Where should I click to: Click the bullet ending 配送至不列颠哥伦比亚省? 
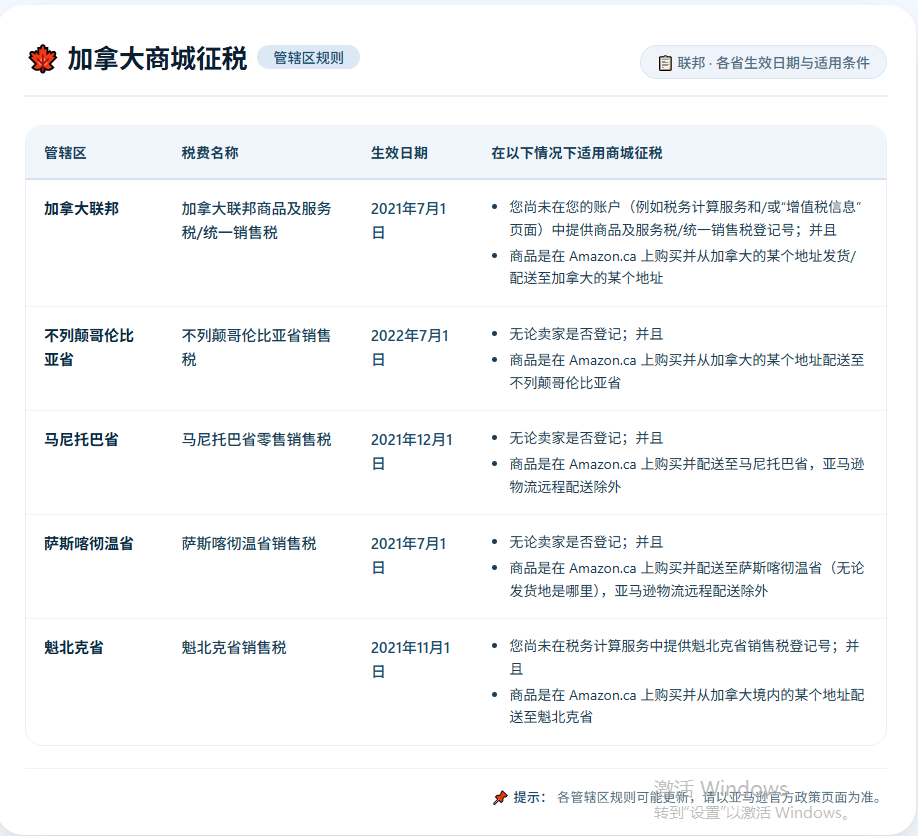687,371
